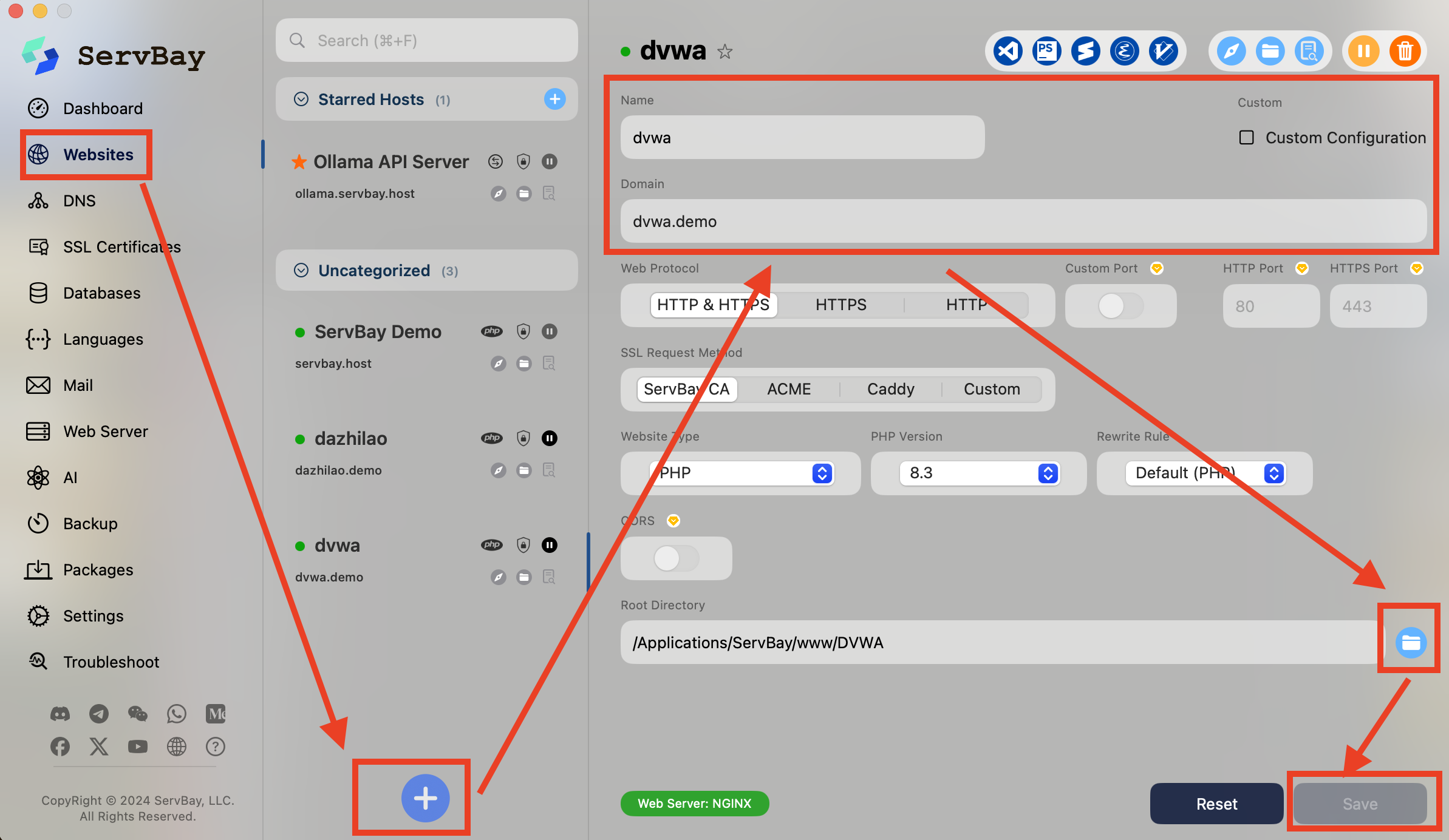The height and width of the screenshot is (840, 1449).
Task: Go to the Databases sidebar section
Action: point(101,293)
